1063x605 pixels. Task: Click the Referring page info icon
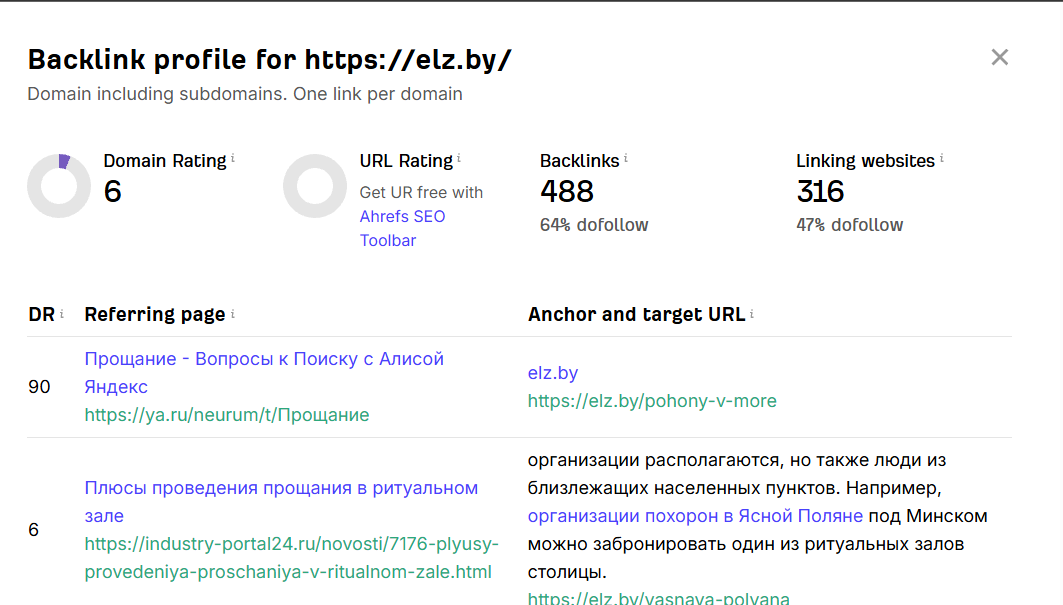233,313
